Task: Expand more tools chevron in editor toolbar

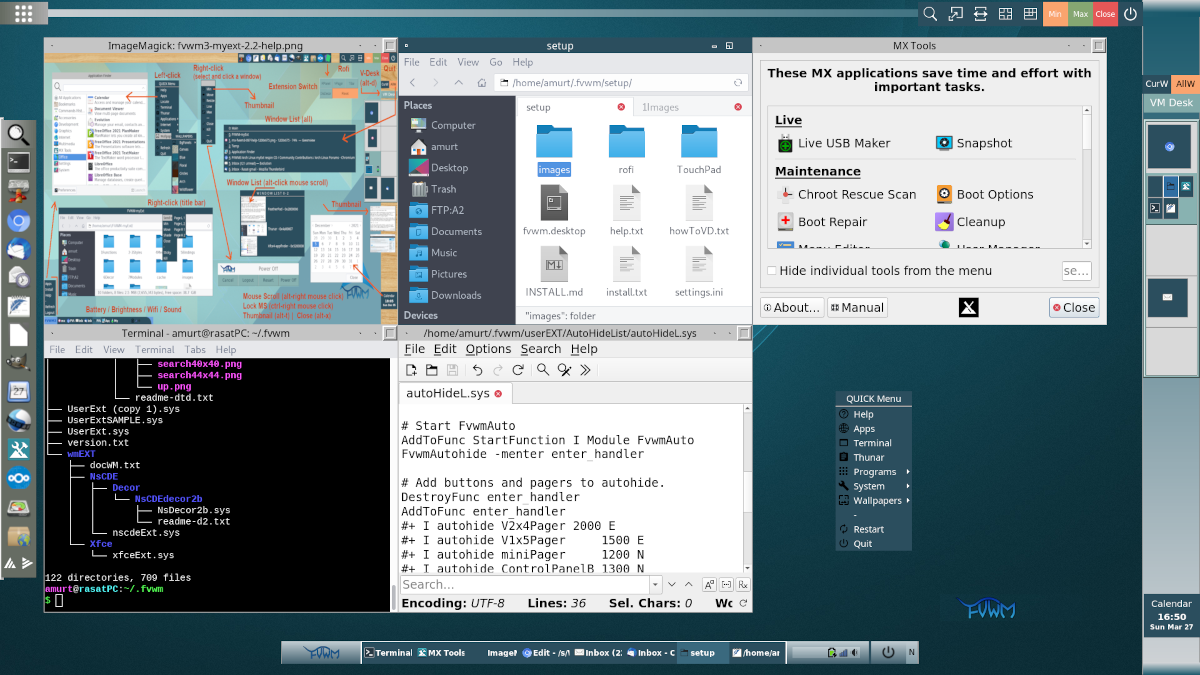Action: pyautogui.click(x=586, y=370)
